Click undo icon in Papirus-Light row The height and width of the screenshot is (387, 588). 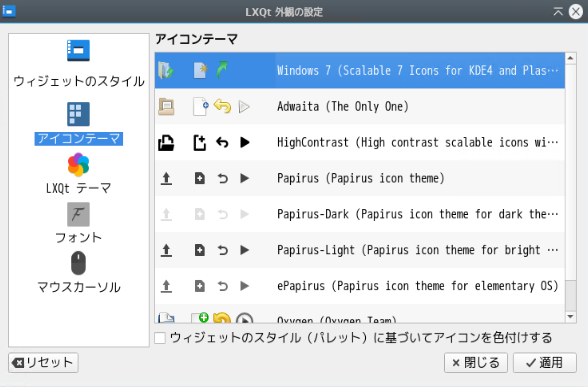tap(223, 250)
